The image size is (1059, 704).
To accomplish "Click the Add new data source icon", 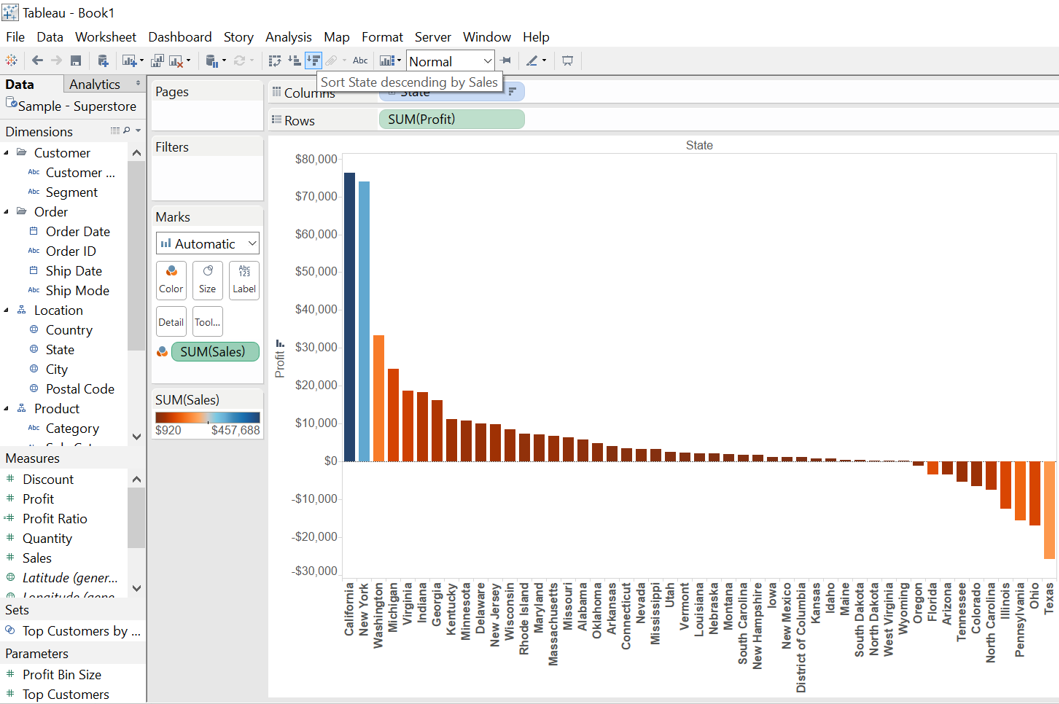I will (x=102, y=61).
